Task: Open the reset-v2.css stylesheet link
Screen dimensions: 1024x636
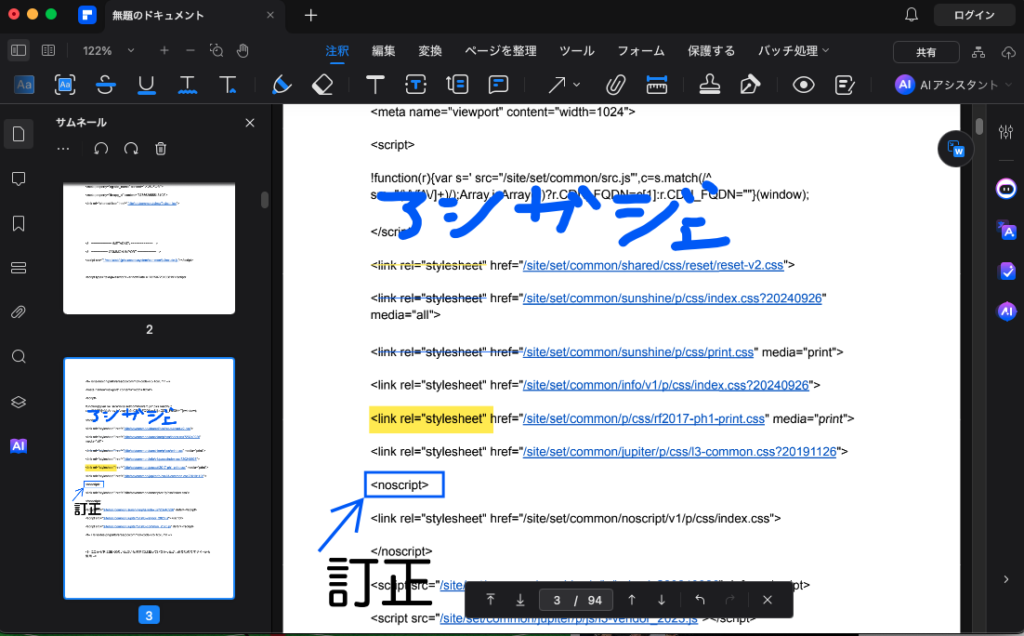Action: point(653,265)
